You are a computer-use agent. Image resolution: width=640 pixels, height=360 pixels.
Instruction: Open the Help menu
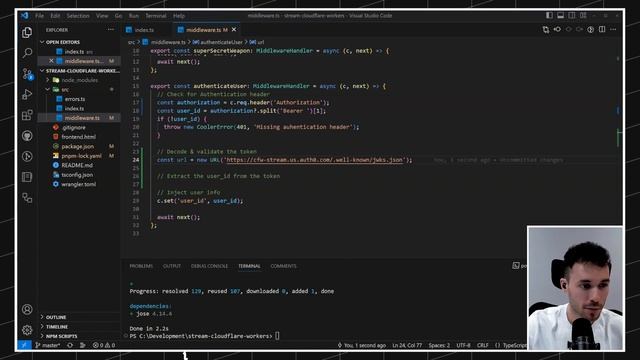[179, 16]
